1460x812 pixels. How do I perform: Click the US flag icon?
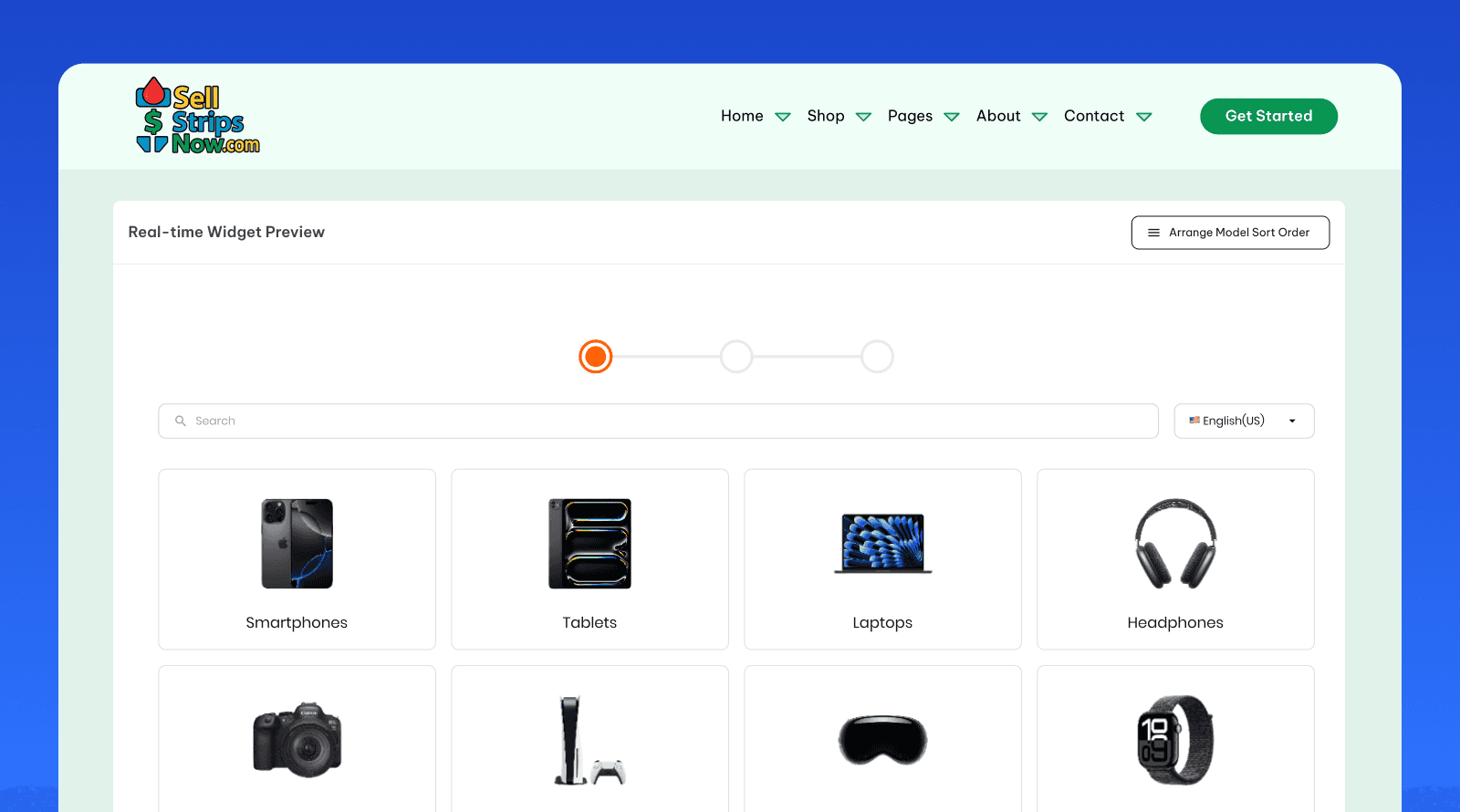[1194, 421]
